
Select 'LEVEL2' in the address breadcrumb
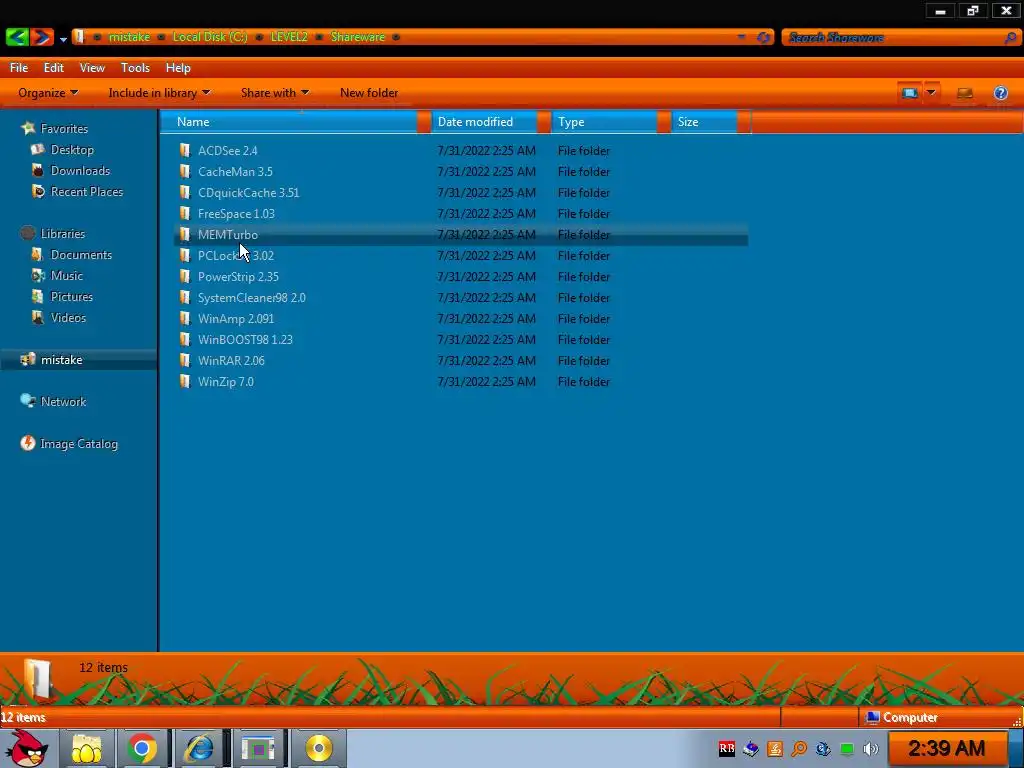point(289,37)
